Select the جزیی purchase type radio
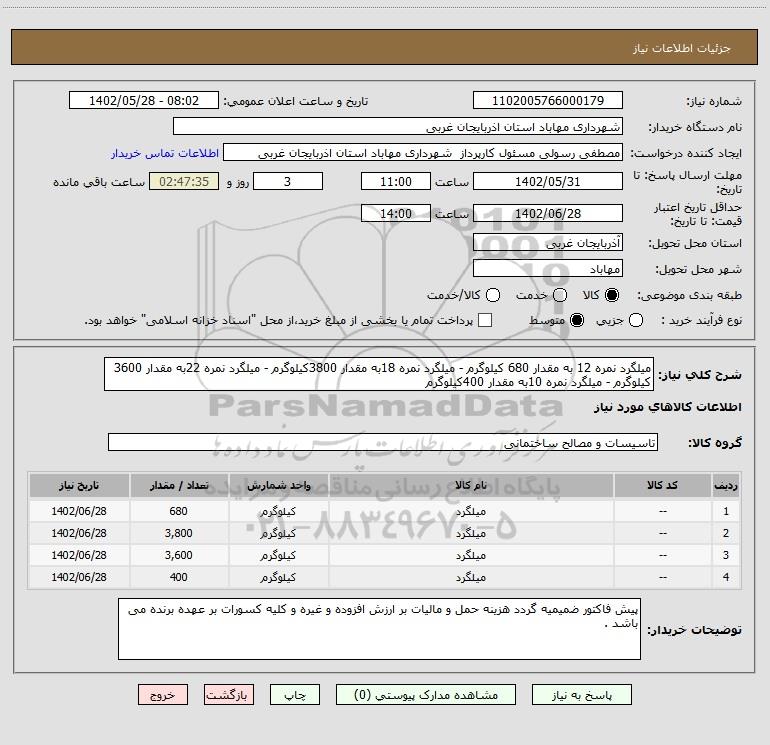This screenshot has width=770, height=745. [x=636, y=321]
